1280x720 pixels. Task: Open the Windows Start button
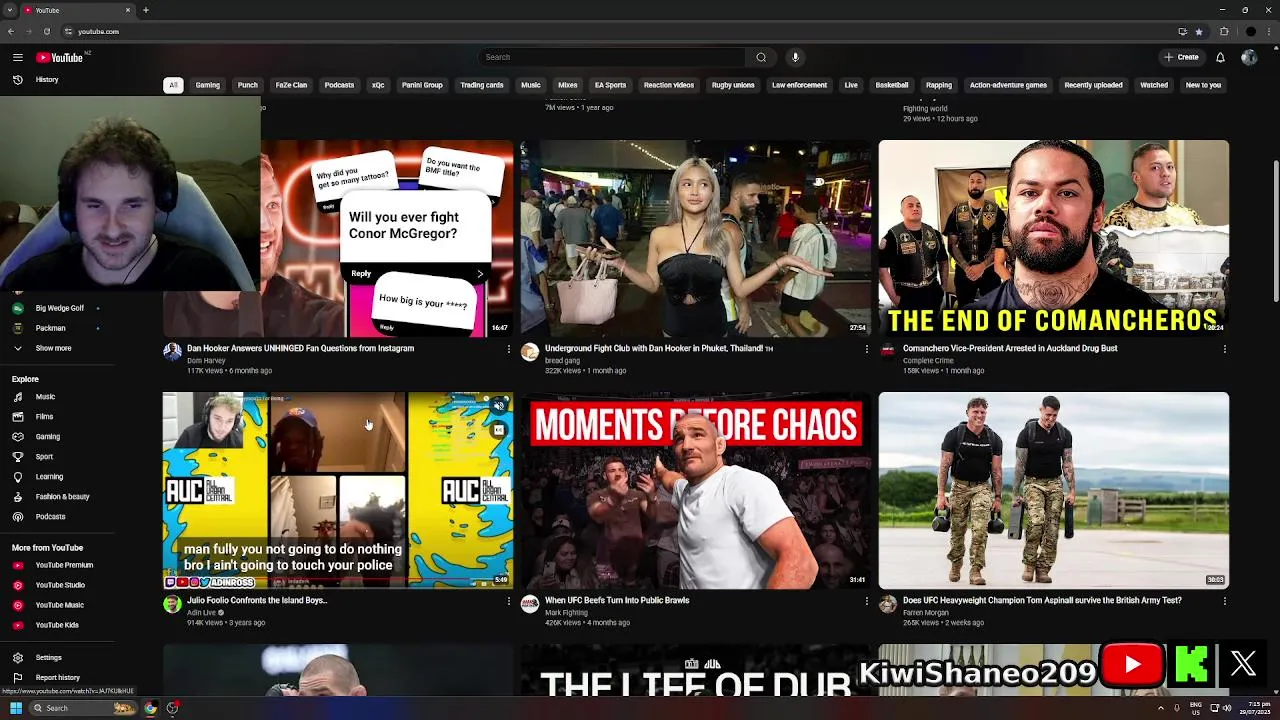[16, 708]
